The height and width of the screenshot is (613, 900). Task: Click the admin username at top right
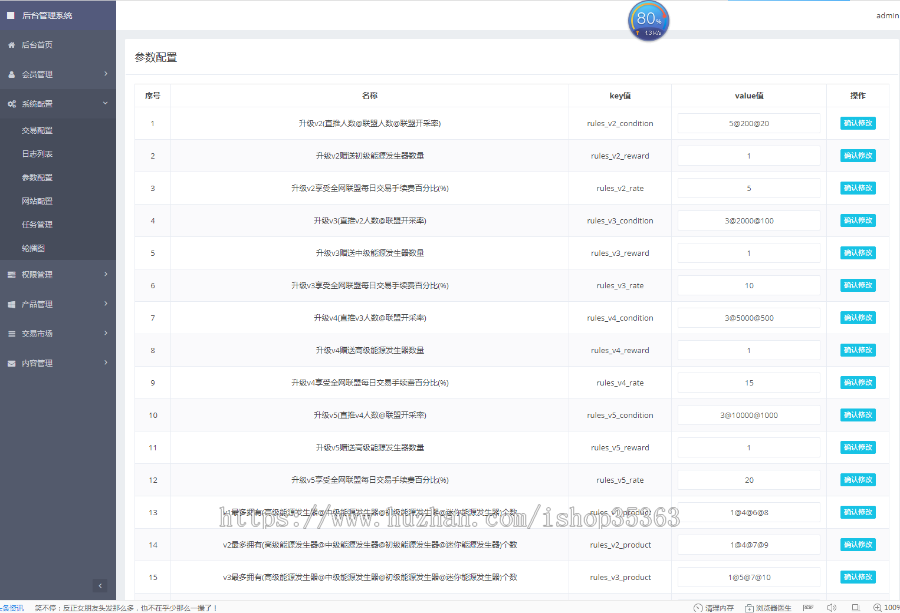(887, 15)
